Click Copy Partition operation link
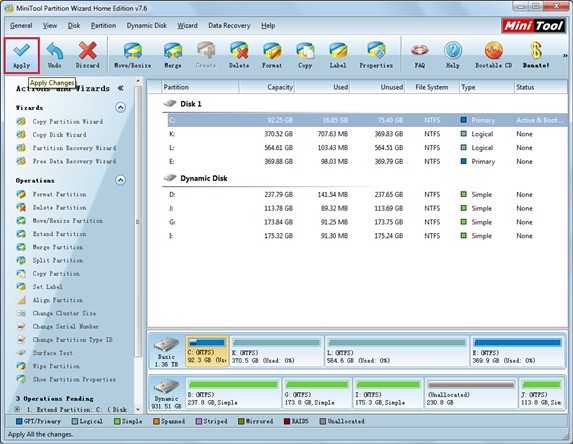Viewport: 573px width, 444px height. tap(56, 274)
